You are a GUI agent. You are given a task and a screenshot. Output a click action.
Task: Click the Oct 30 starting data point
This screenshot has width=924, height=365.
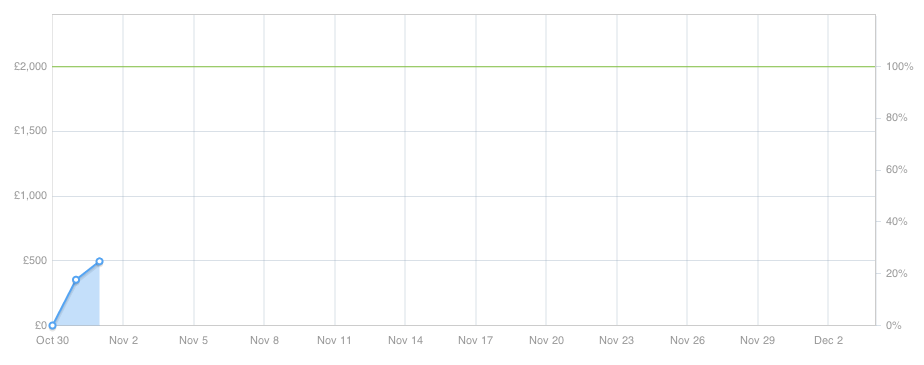coord(52,325)
